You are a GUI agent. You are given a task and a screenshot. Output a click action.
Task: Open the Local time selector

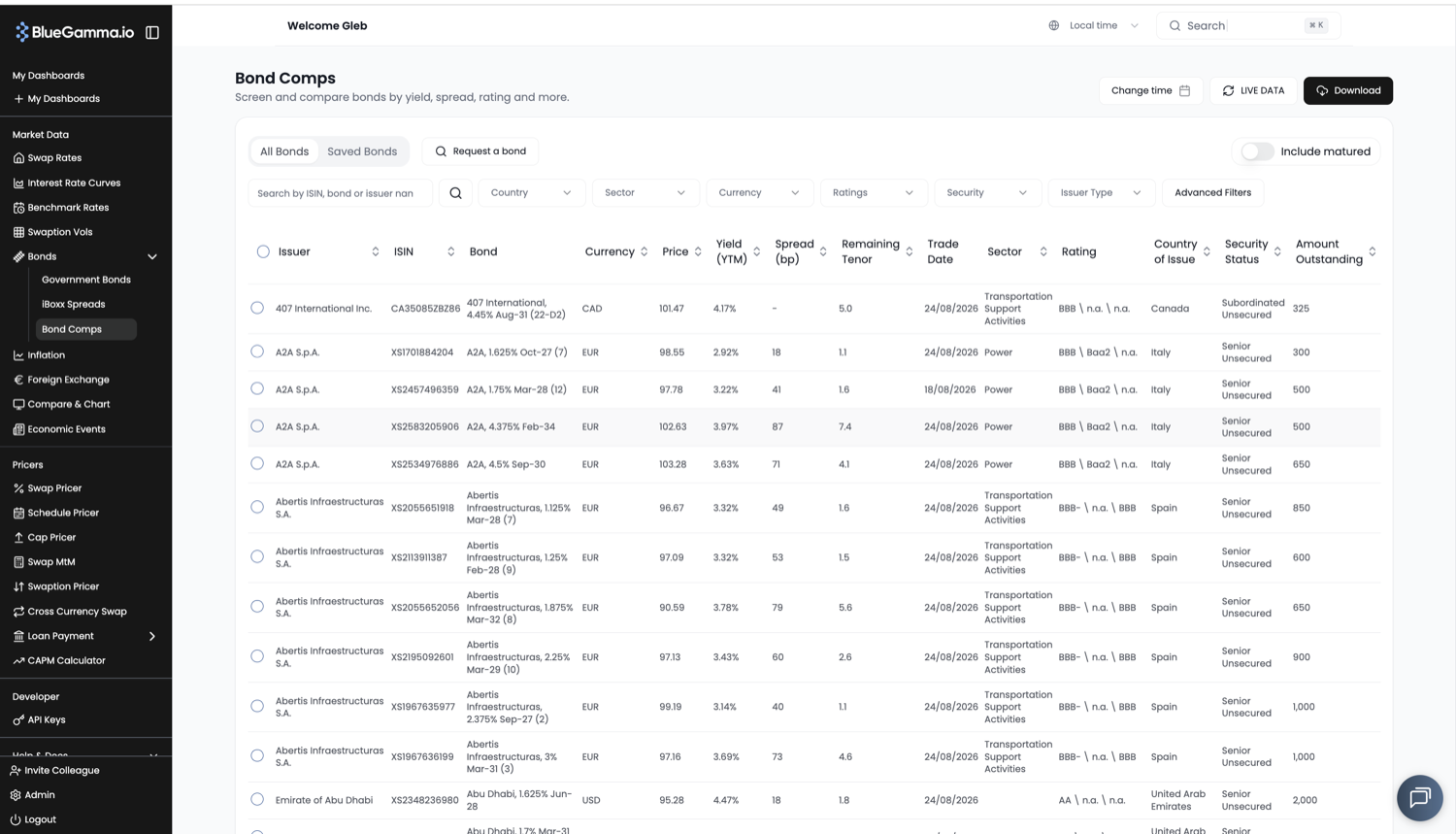(1094, 25)
